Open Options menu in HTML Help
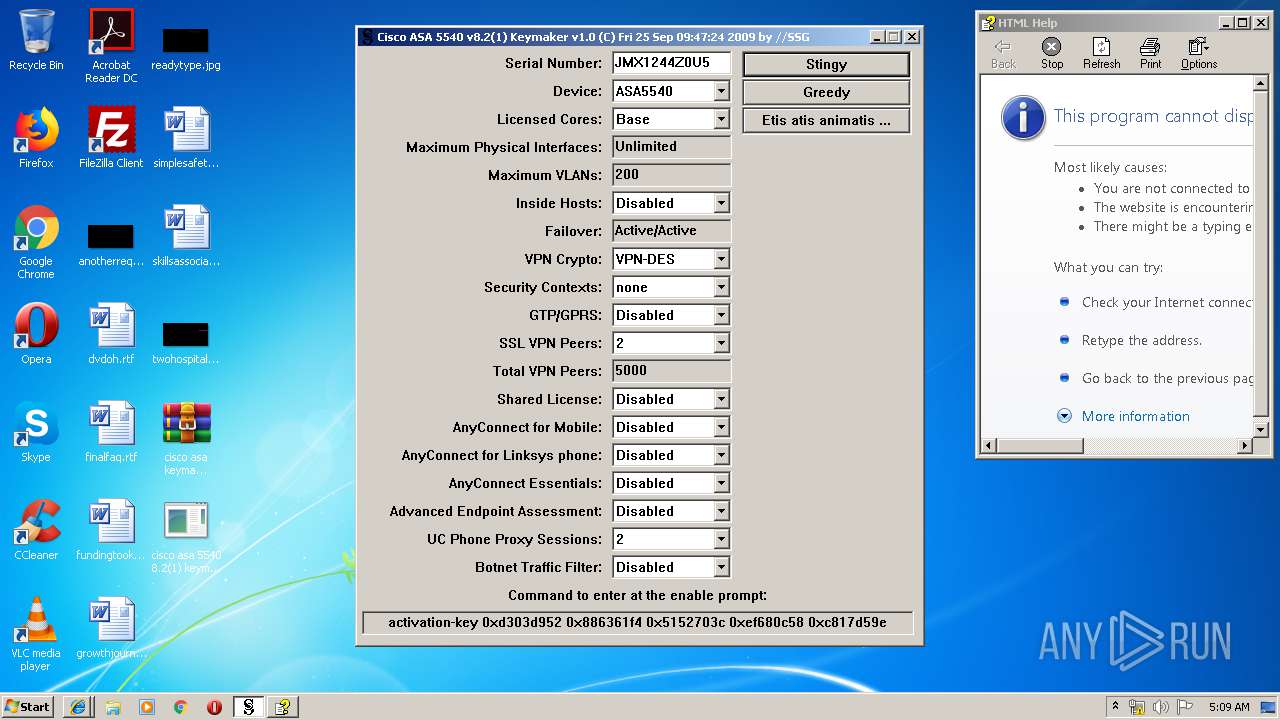The image size is (1280, 720). 1198,53
